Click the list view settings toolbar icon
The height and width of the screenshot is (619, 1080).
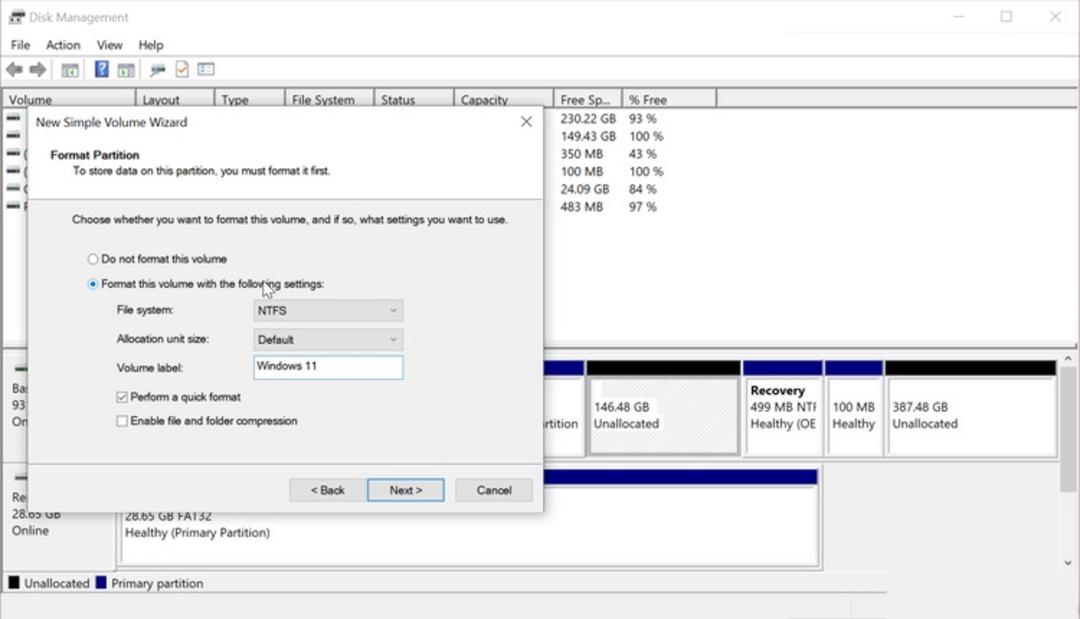[x=206, y=69]
